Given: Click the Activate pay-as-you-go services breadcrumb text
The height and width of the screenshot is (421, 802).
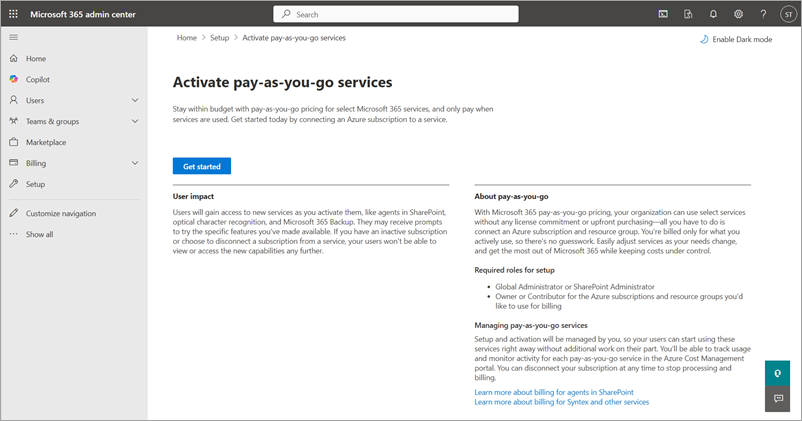Looking at the screenshot, I should point(294,38).
